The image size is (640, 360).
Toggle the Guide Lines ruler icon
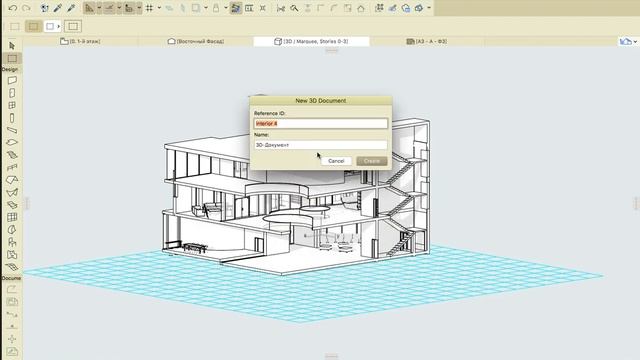[89, 8]
